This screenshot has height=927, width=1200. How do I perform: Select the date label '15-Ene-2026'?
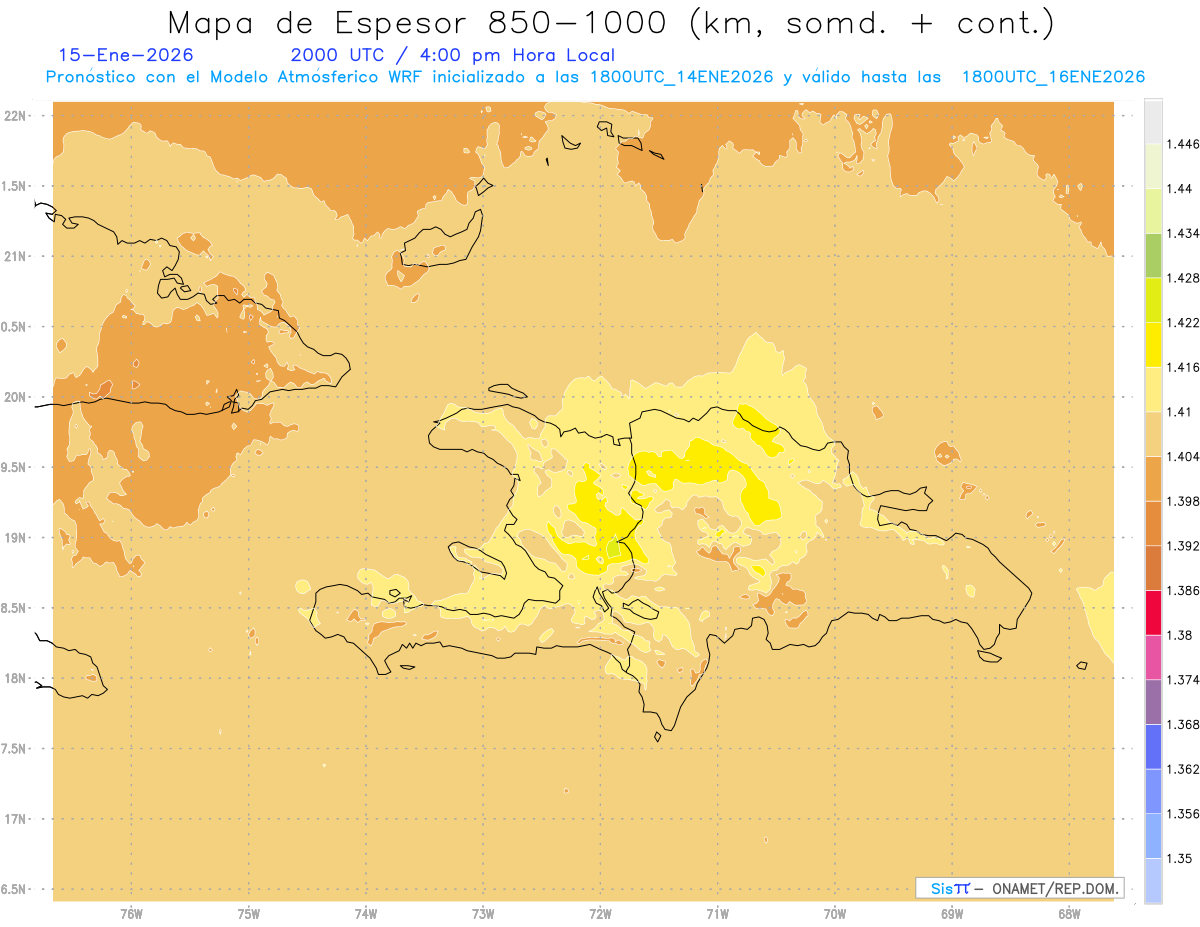(126, 55)
